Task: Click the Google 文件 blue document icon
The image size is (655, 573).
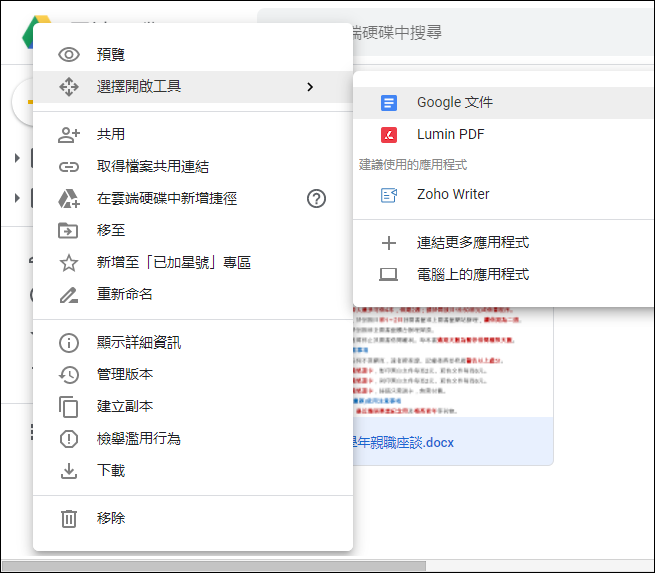Action: 388,103
